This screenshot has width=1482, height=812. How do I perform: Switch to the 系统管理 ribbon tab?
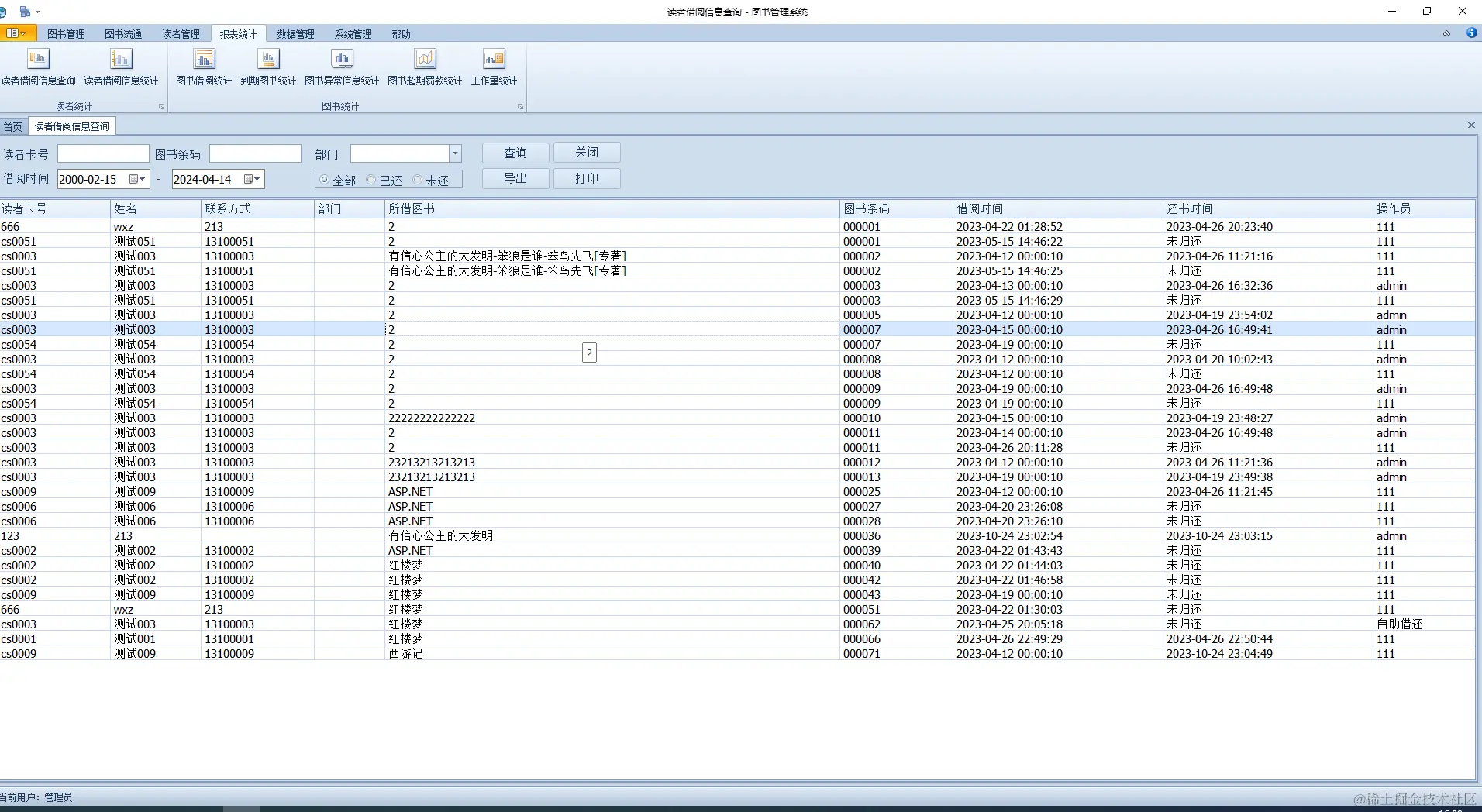pyautogui.click(x=353, y=34)
